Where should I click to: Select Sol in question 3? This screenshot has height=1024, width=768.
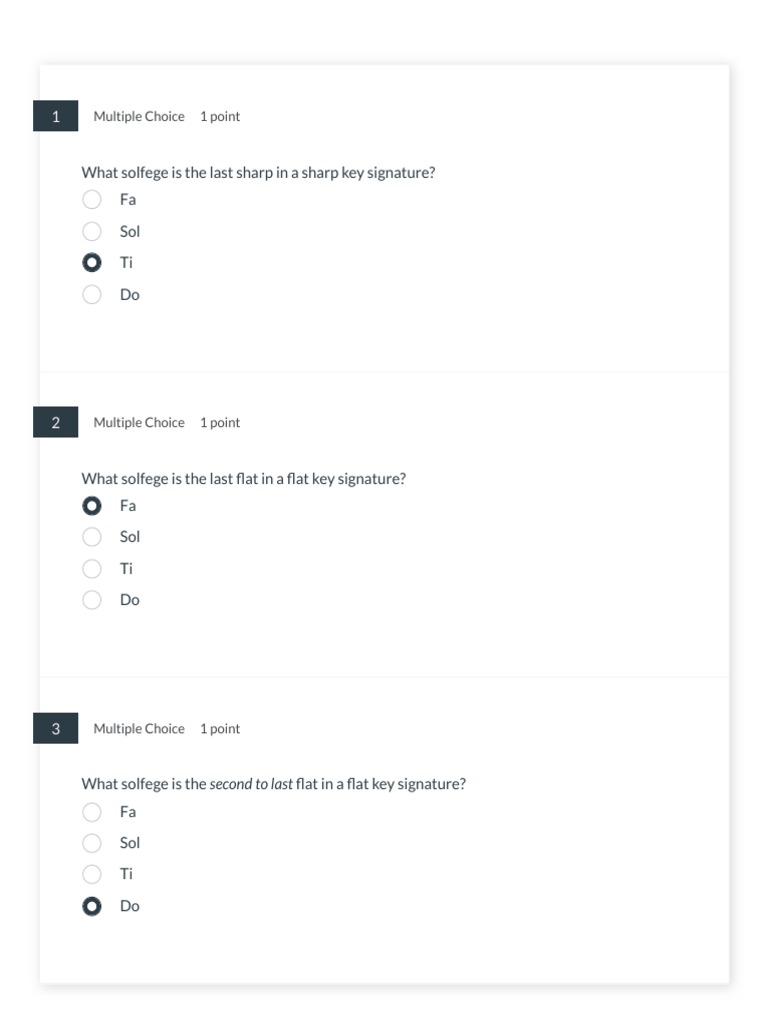pos(92,843)
